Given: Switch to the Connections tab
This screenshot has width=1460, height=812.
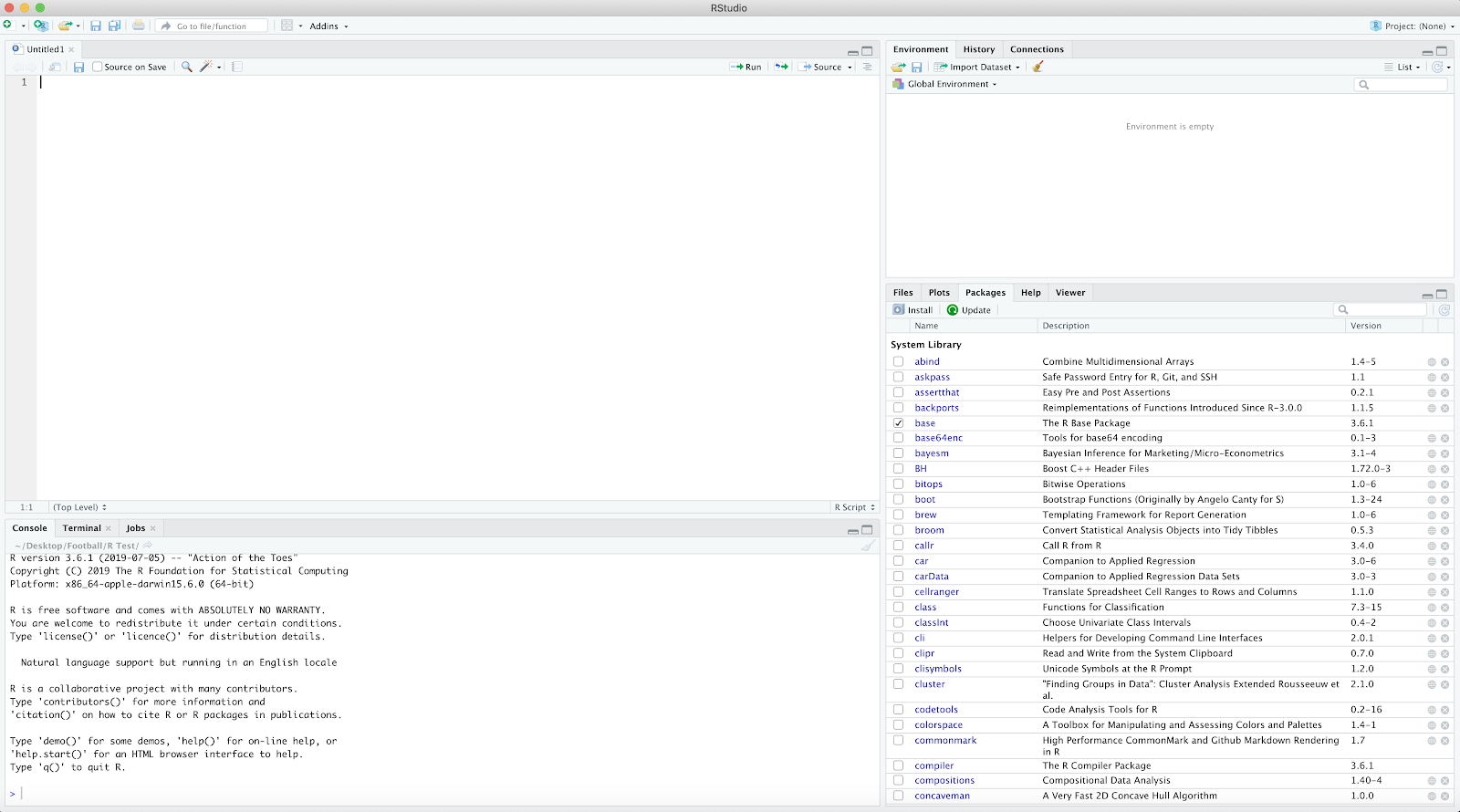Looking at the screenshot, I should point(1037,49).
